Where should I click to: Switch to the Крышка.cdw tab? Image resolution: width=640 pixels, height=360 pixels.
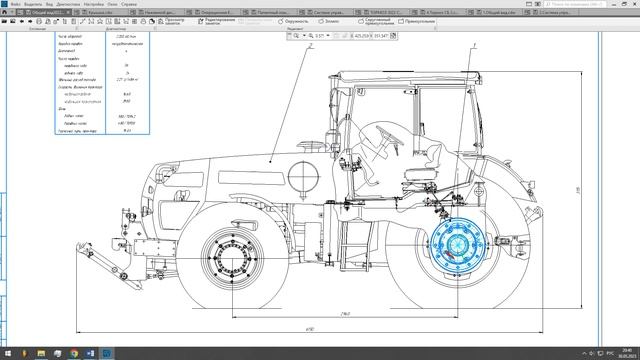tap(100, 12)
